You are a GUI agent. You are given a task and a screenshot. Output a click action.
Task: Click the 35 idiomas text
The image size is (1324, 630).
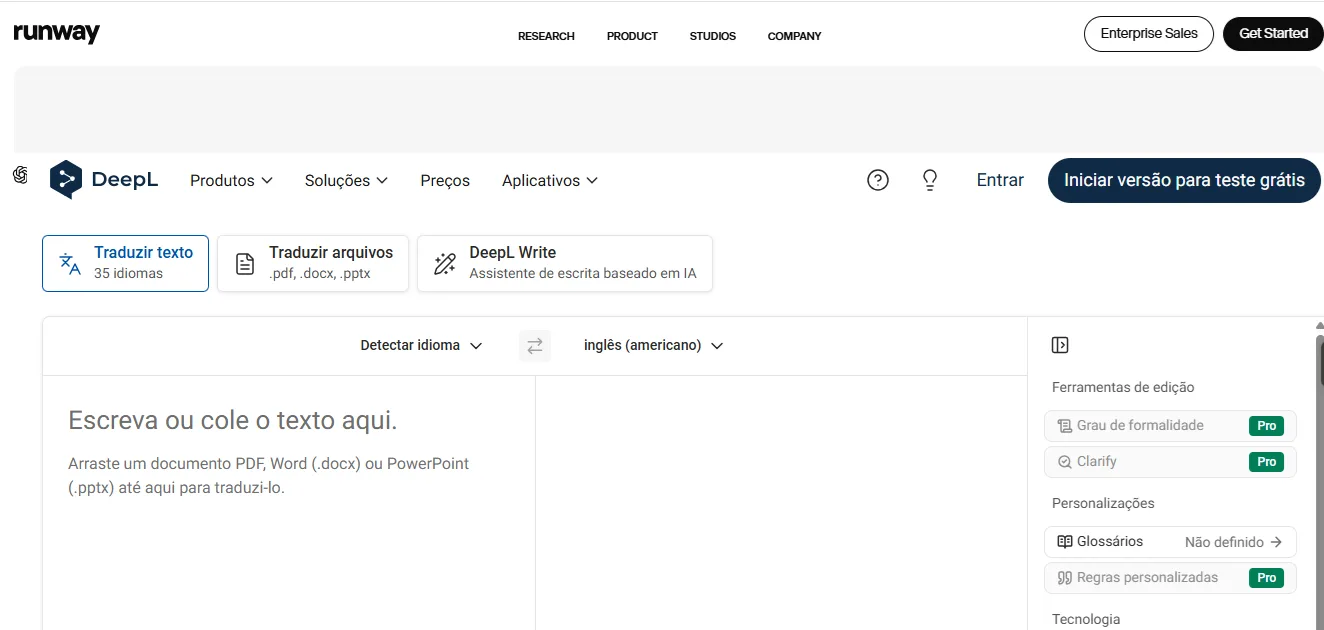click(128, 273)
